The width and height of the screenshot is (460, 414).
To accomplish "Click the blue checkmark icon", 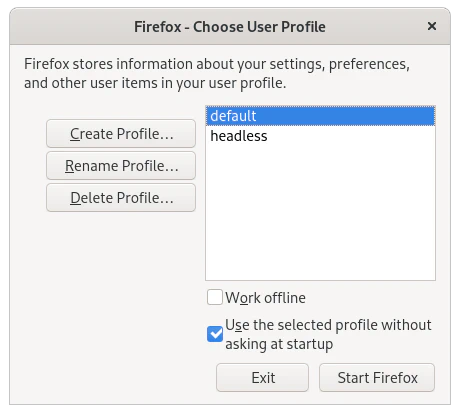I will point(215,334).
